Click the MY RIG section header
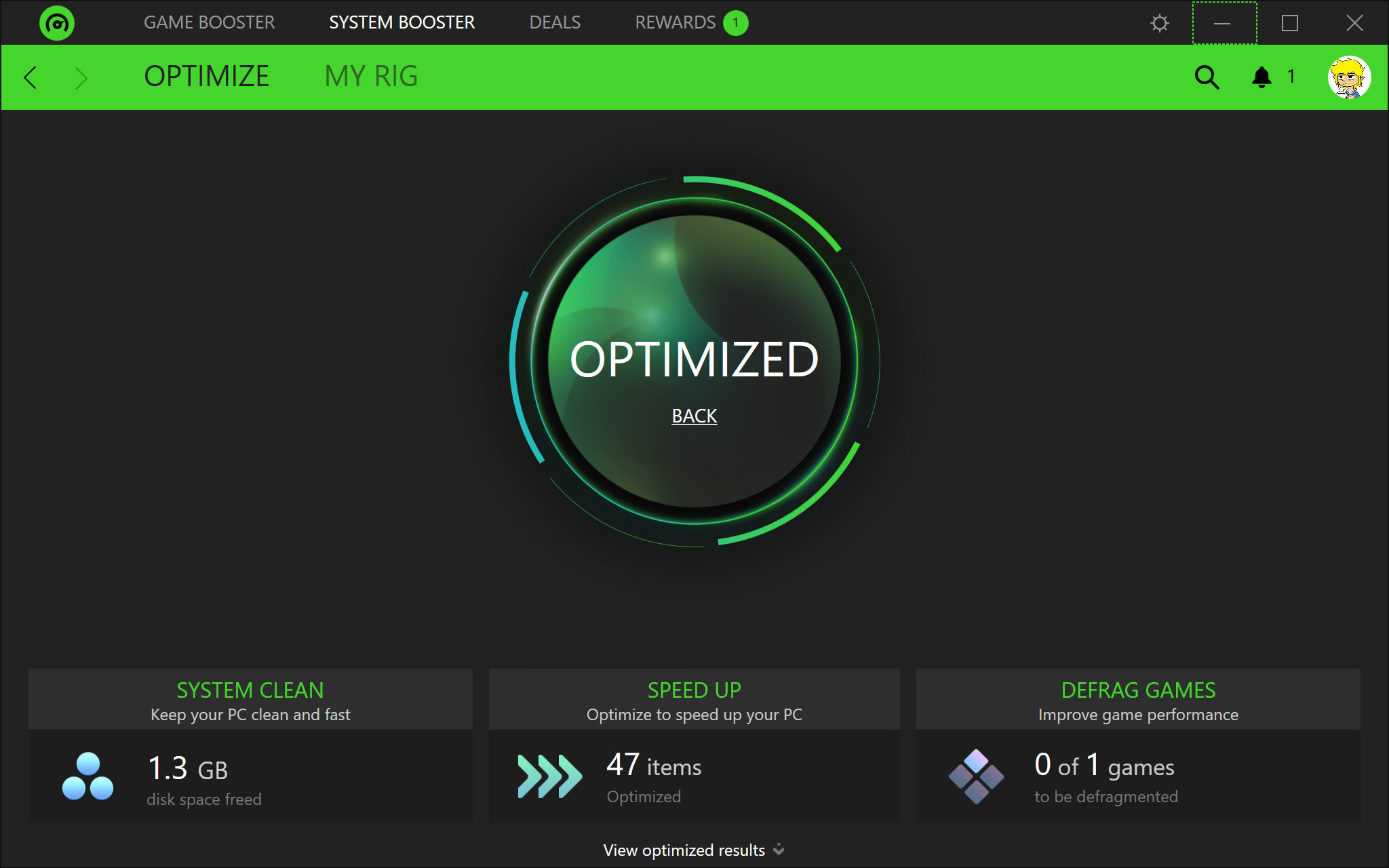 tap(371, 76)
